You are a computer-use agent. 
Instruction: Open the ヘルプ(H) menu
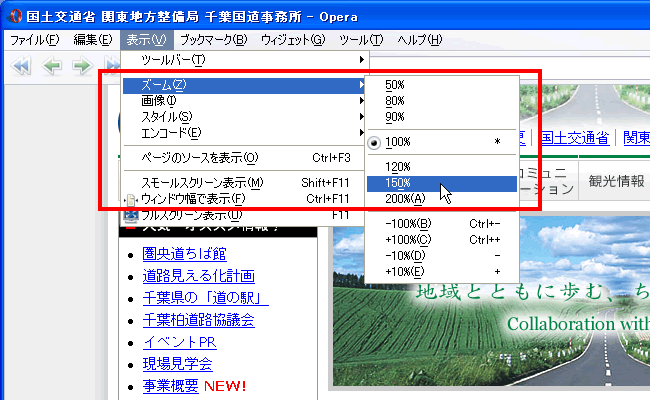[420, 40]
